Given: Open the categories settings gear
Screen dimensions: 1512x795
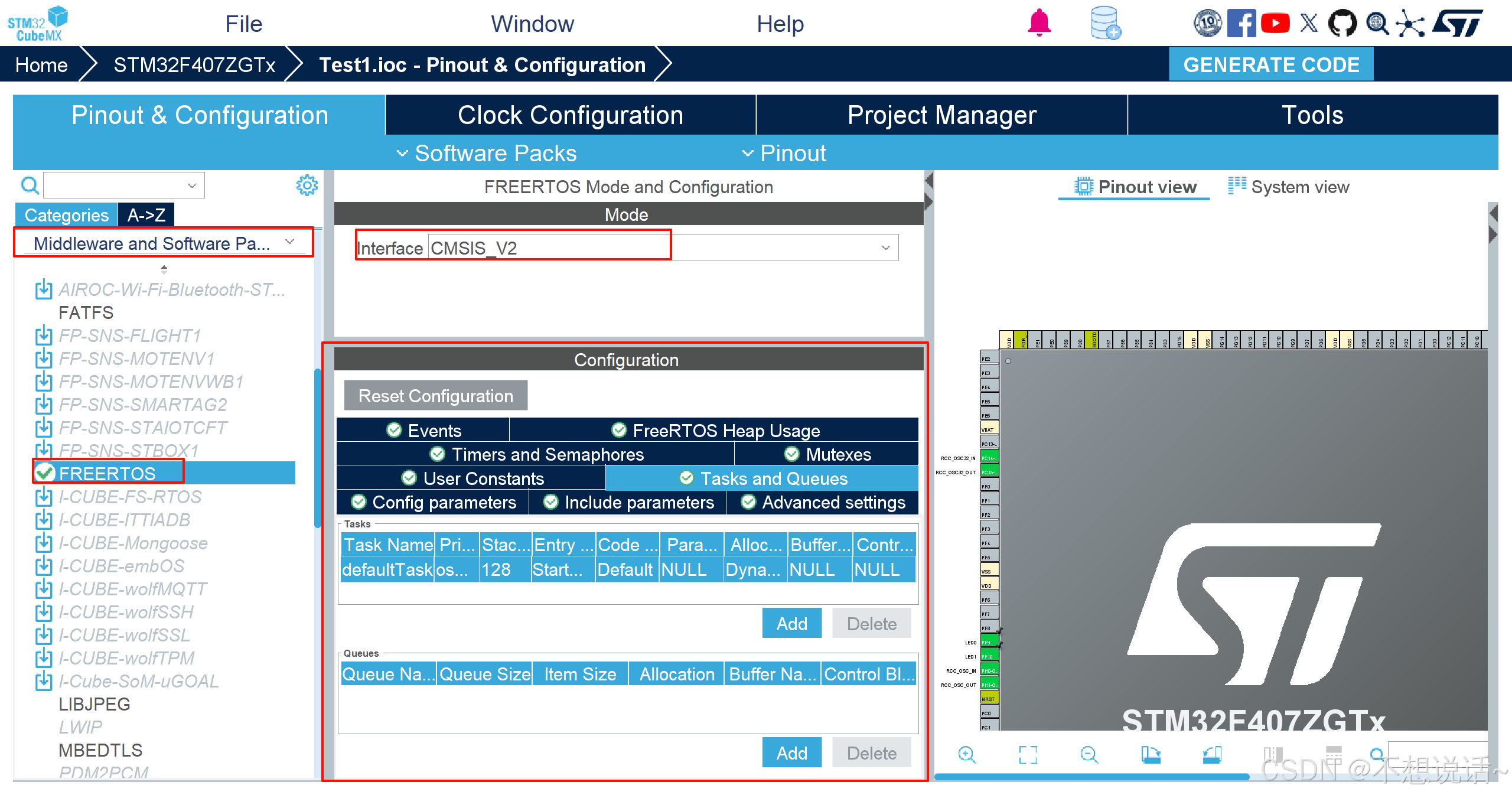Looking at the screenshot, I should click(x=307, y=185).
